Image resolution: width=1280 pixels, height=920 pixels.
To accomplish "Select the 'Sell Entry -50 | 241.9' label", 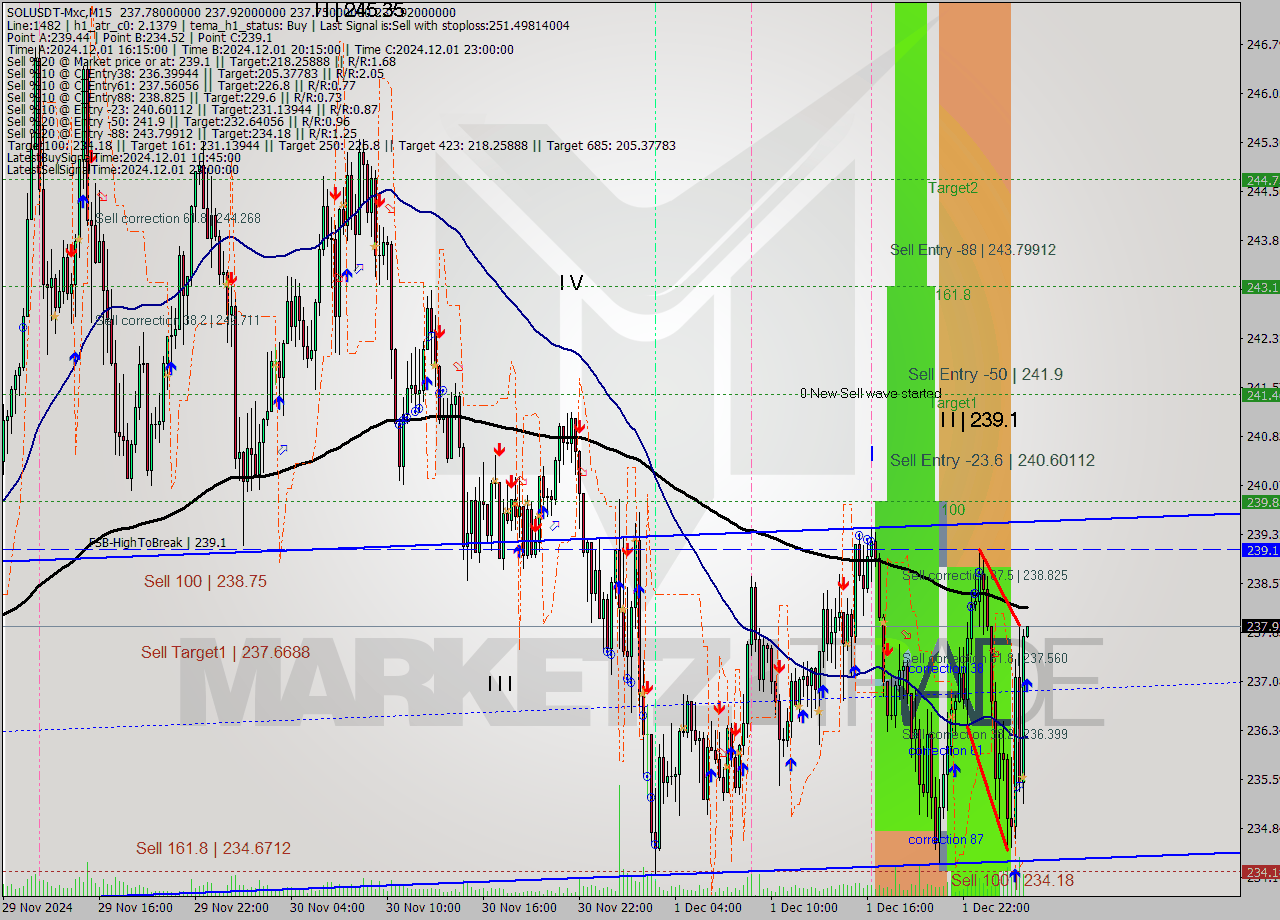I will (x=985, y=374).
